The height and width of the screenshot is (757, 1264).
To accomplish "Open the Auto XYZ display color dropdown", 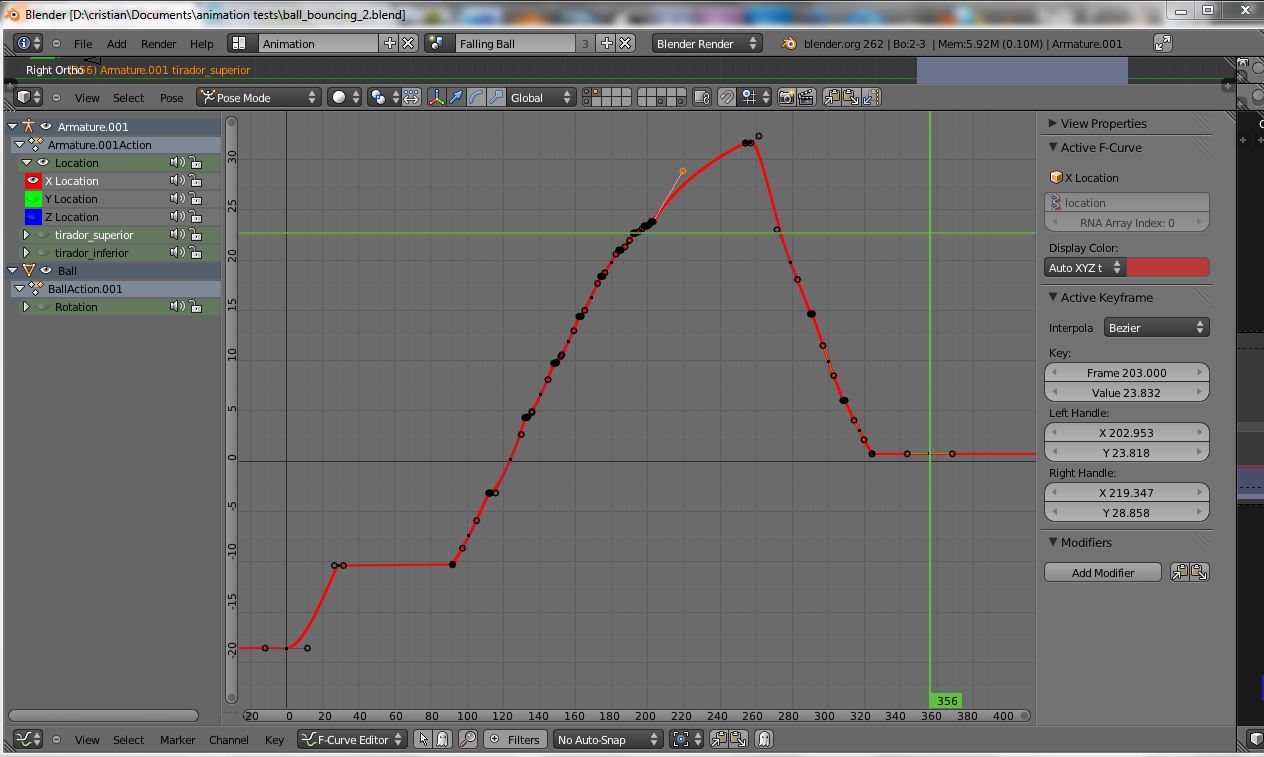I will [x=1085, y=267].
